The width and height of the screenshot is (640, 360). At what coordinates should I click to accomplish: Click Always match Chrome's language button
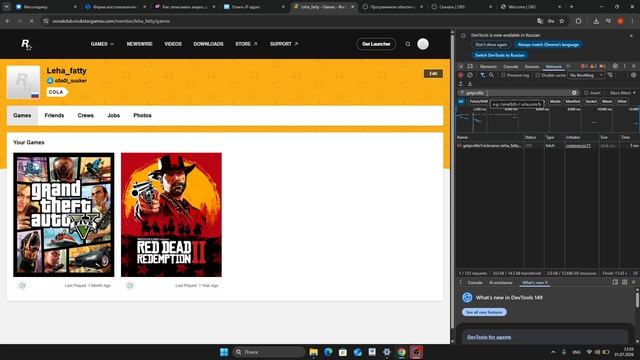[x=548, y=44]
